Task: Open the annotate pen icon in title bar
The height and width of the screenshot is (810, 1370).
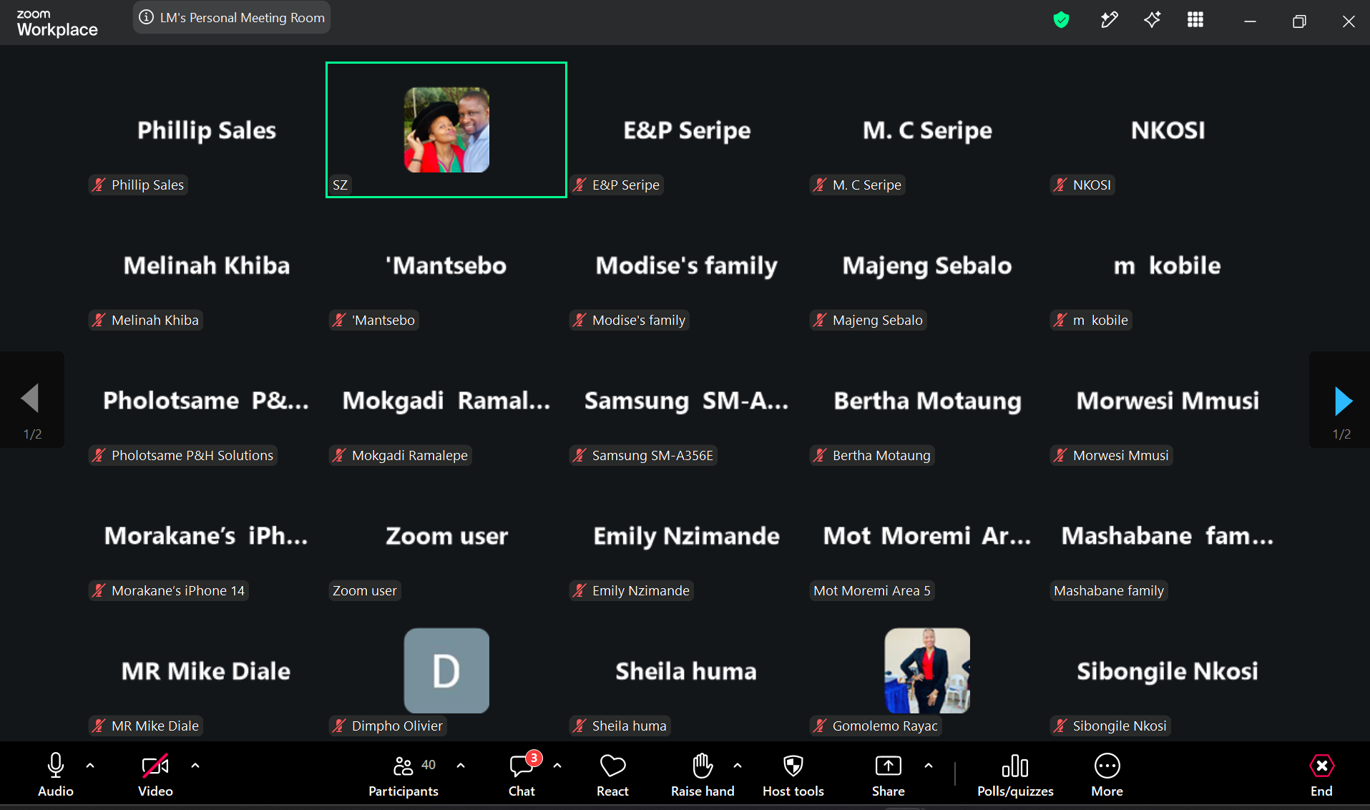Action: tap(1109, 19)
